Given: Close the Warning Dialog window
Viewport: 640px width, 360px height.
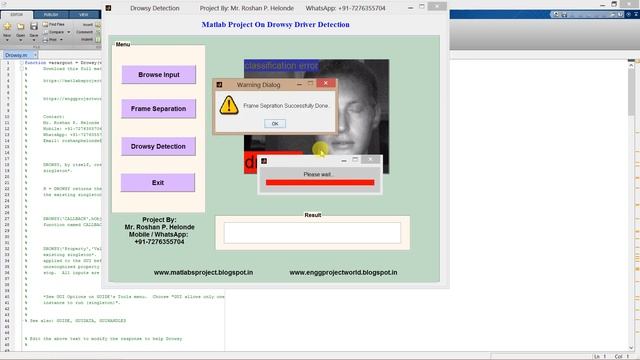Looking at the screenshot, I should [x=326, y=83].
